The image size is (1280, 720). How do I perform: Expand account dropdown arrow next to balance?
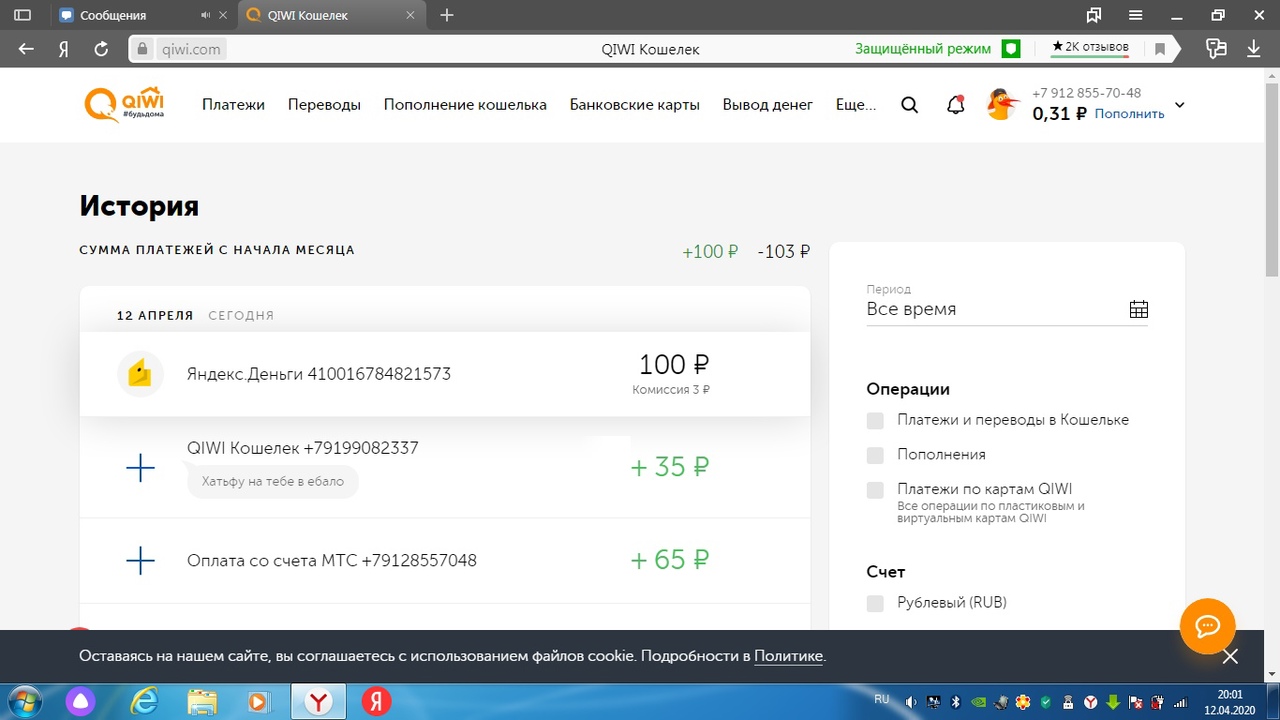pos(1179,105)
